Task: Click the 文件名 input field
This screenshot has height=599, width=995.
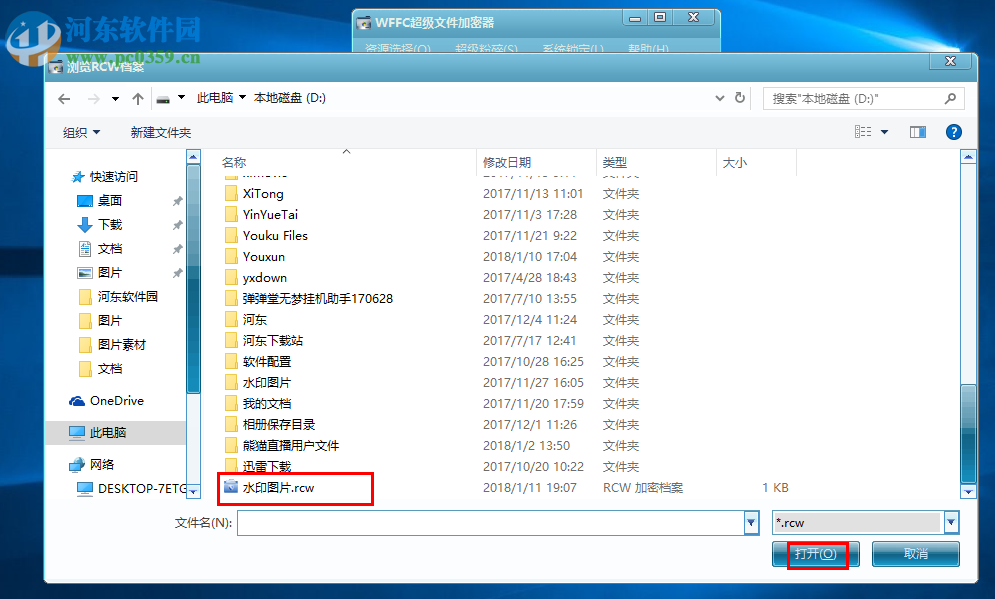Action: click(x=491, y=523)
